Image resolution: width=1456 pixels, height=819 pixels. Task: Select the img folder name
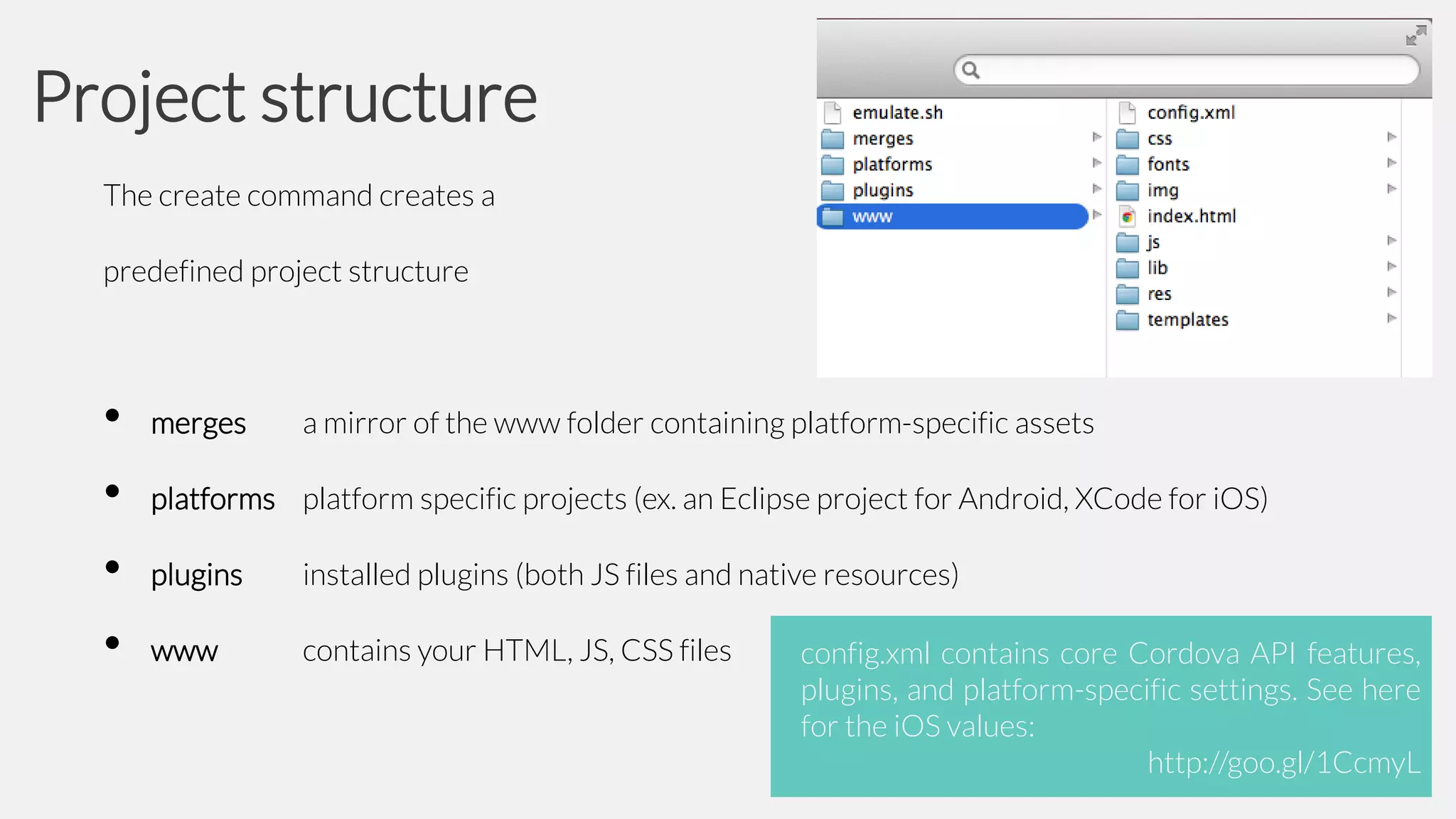[1163, 191]
